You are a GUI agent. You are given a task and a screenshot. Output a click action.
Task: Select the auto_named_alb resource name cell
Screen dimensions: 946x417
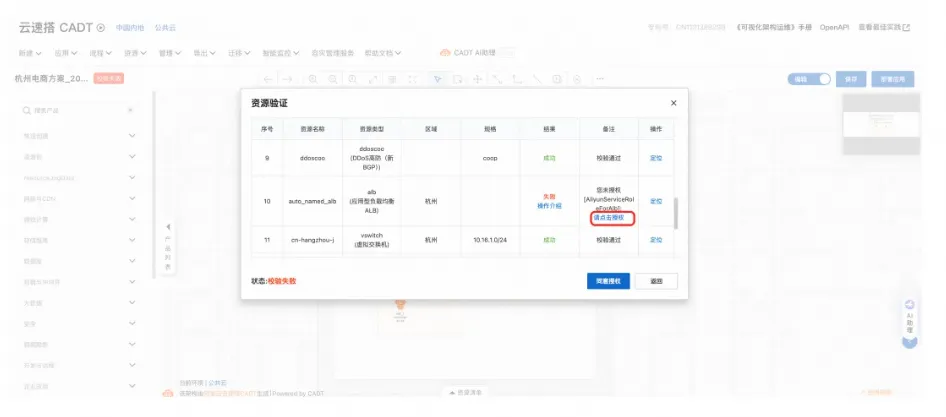click(312, 201)
